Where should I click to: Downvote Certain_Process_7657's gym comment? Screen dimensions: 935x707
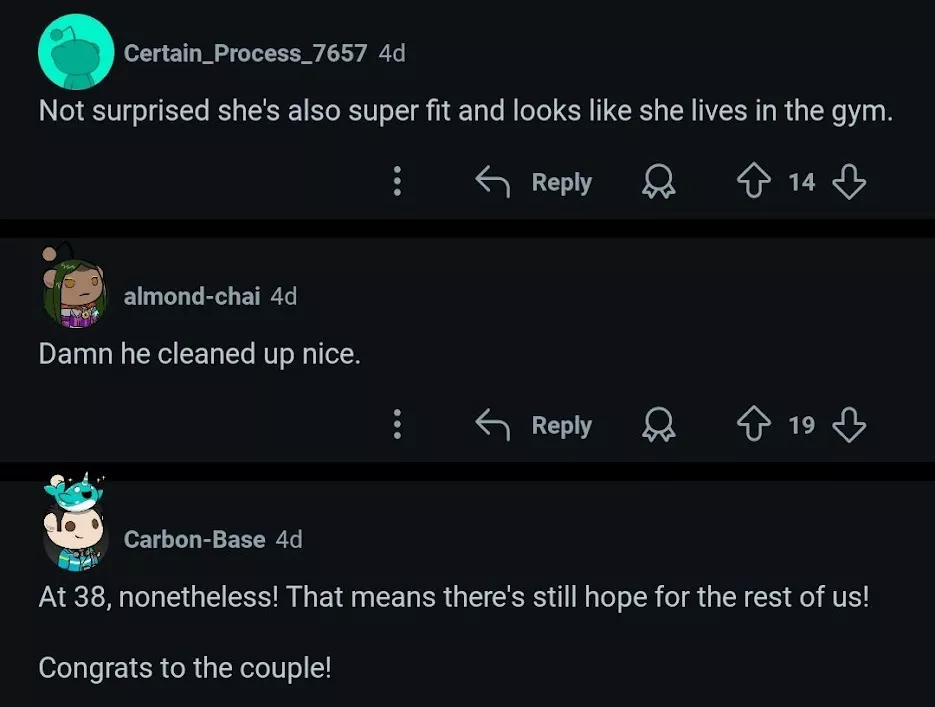tap(848, 182)
